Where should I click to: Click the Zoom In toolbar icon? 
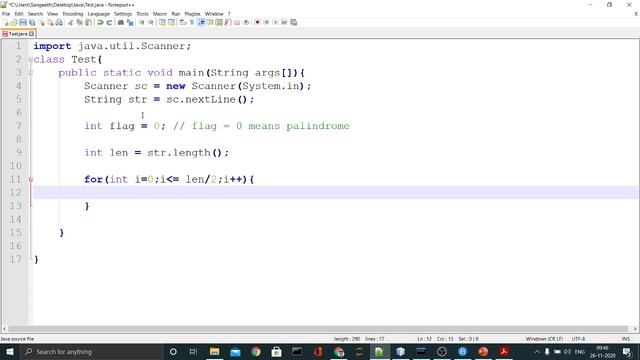coord(142,22)
